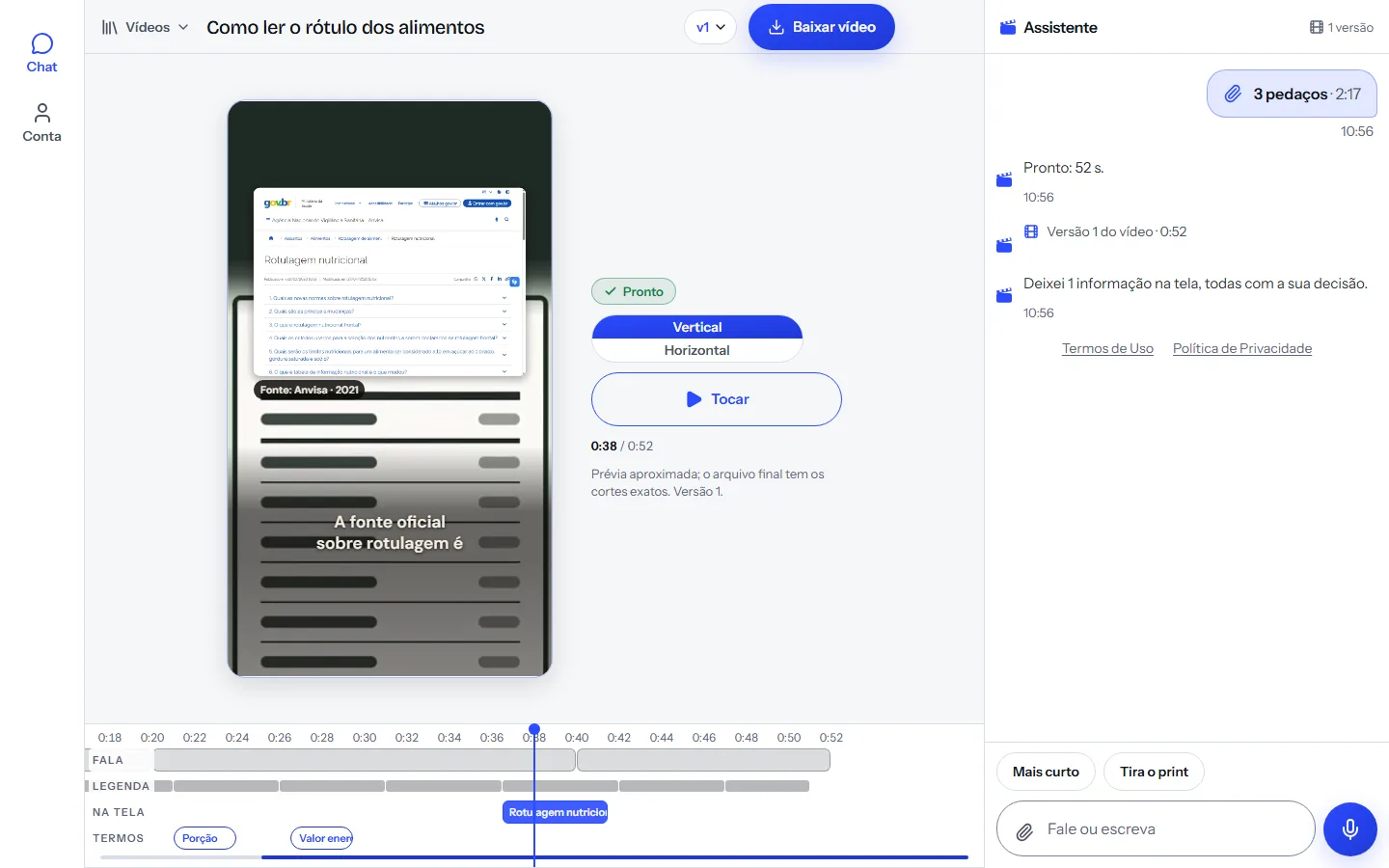Select the Horizontal orientation option

coord(696,350)
